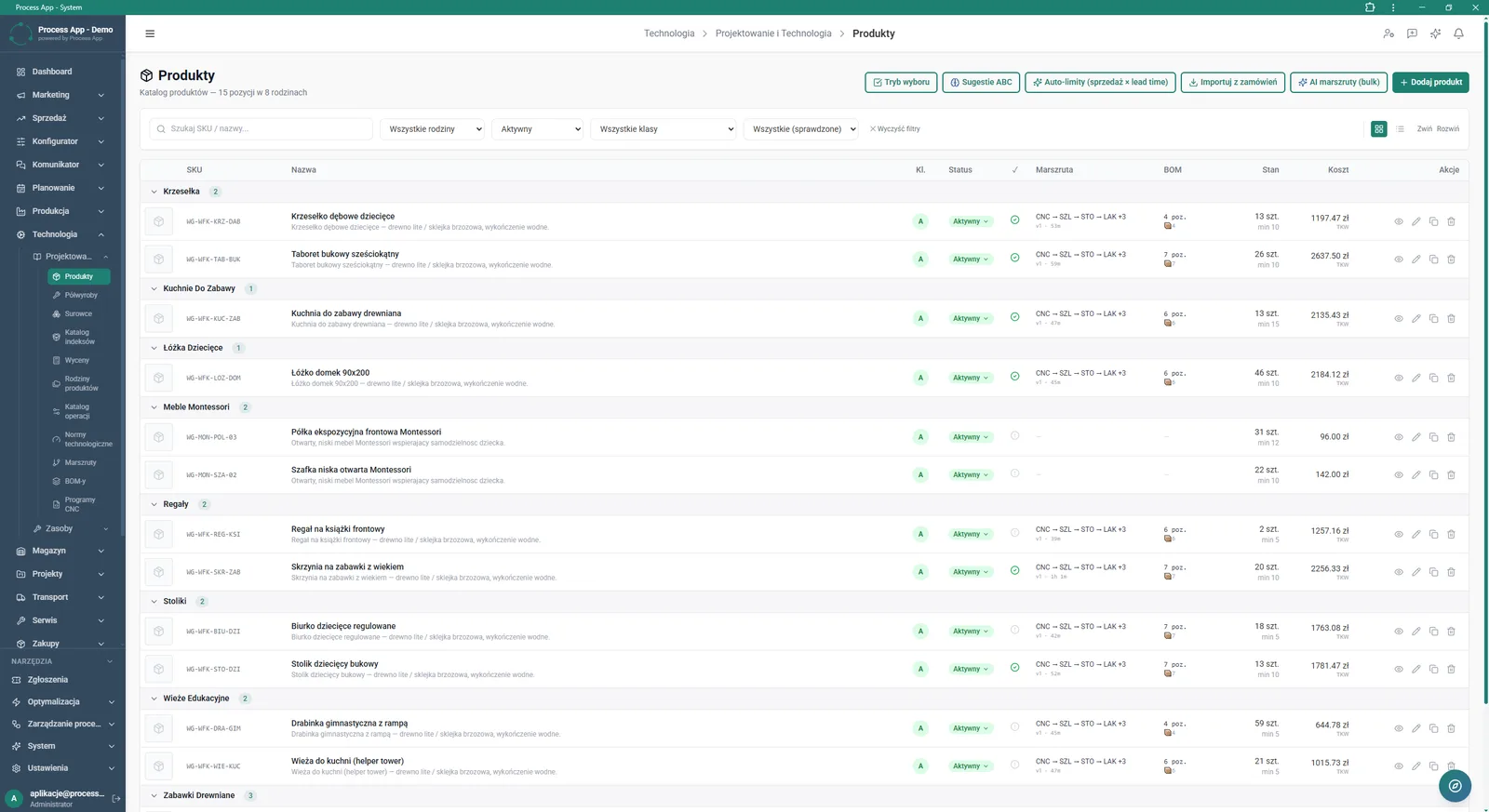The height and width of the screenshot is (812, 1489).
Task: Edit Krzesełko dębowe dziecięce with pencil icon
Action: coord(1416,221)
